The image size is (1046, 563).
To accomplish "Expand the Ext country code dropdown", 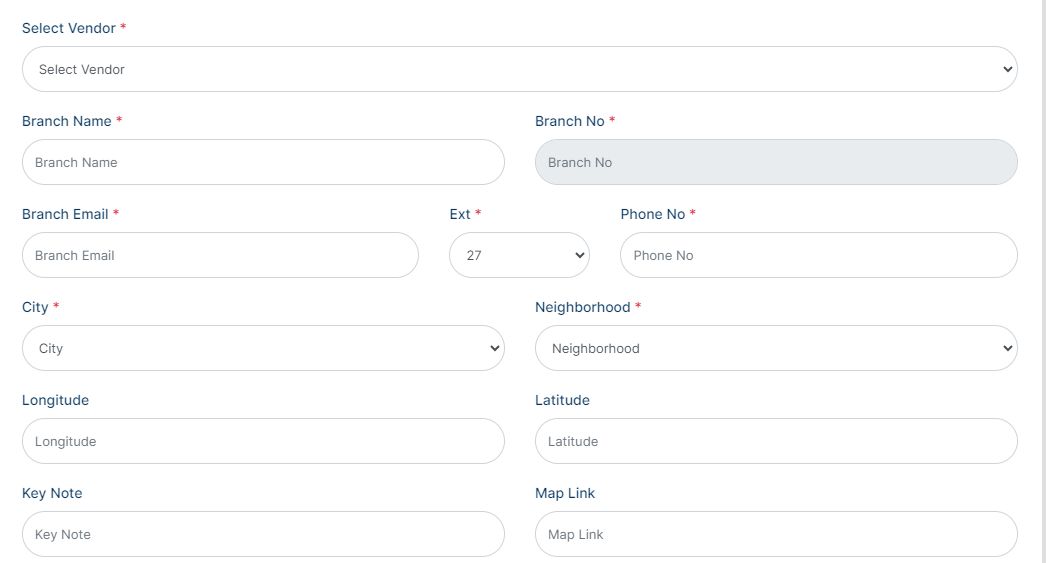I will click(x=519, y=255).
